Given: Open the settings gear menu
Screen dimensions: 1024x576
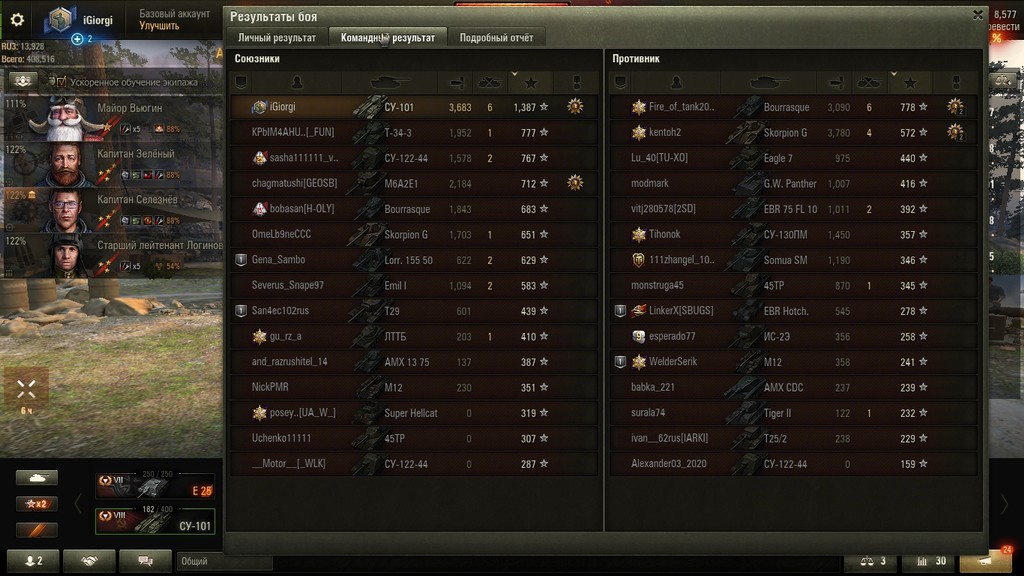Looking at the screenshot, I should pyautogui.click(x=17, y=20).
